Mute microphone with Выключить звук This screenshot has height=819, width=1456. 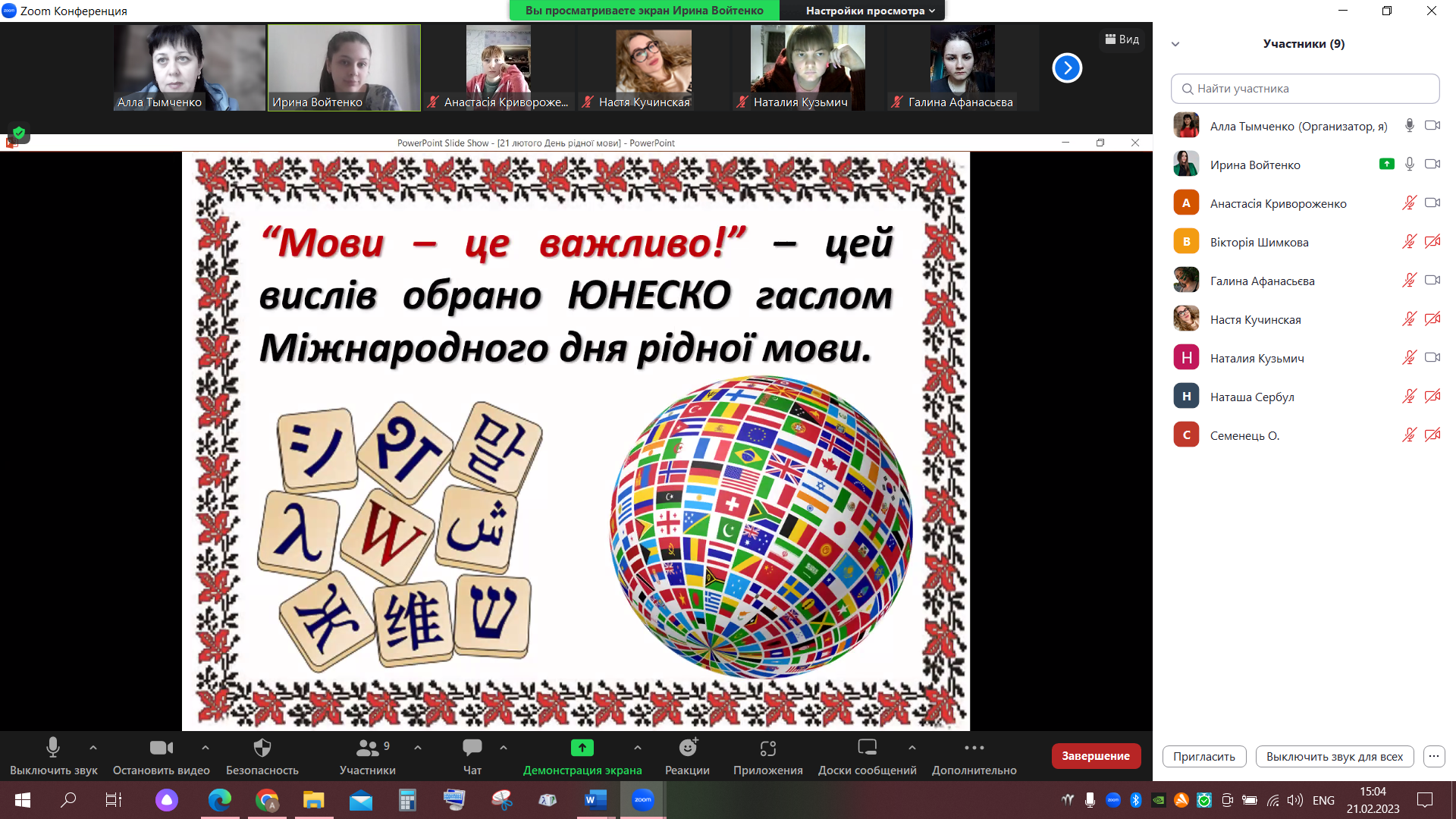pos(53,748)
